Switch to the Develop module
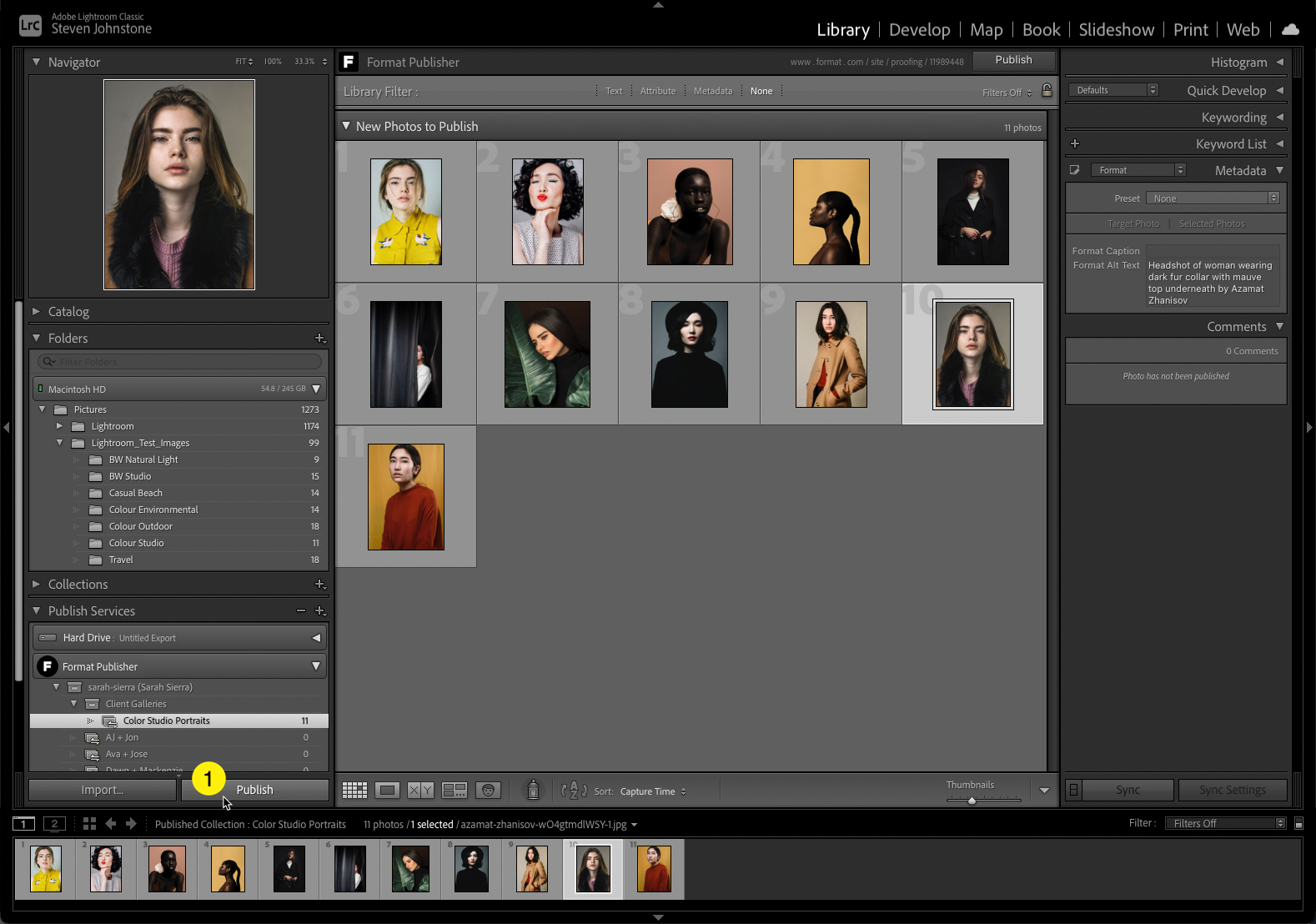 point(919,30)
